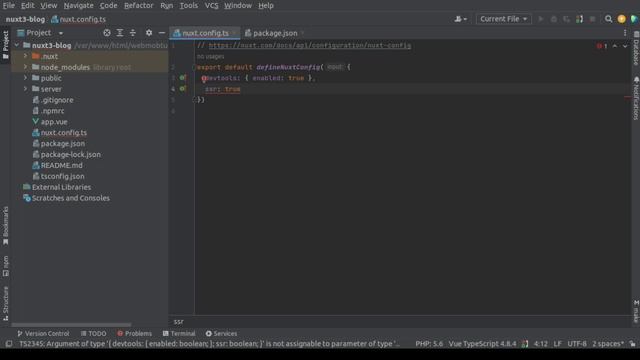Screen dimensions: 640x360
Task: Open the Nuxt config documentation link
Action: (x=310, y=45)
